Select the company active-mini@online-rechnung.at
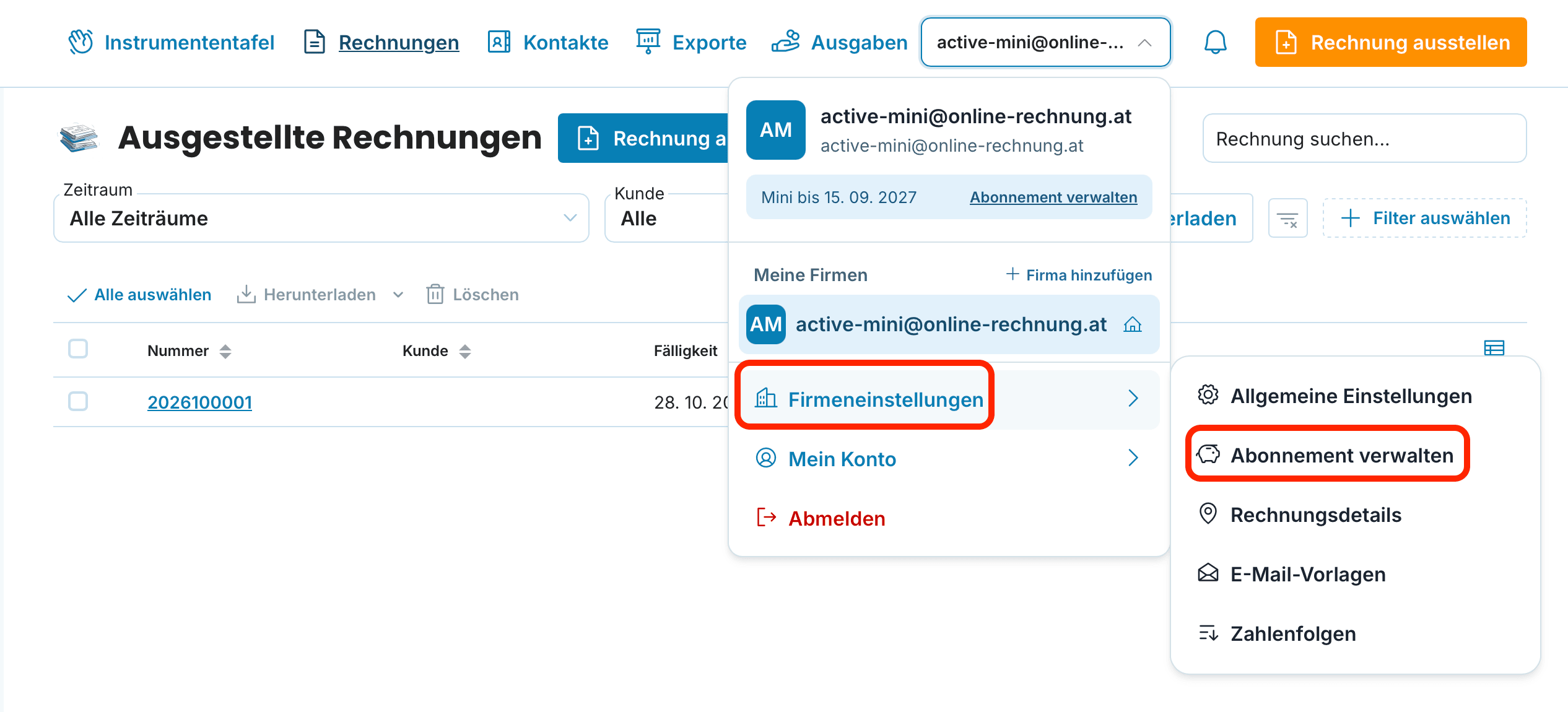The width and height of the screenshot is (1568, 712). 949,324
